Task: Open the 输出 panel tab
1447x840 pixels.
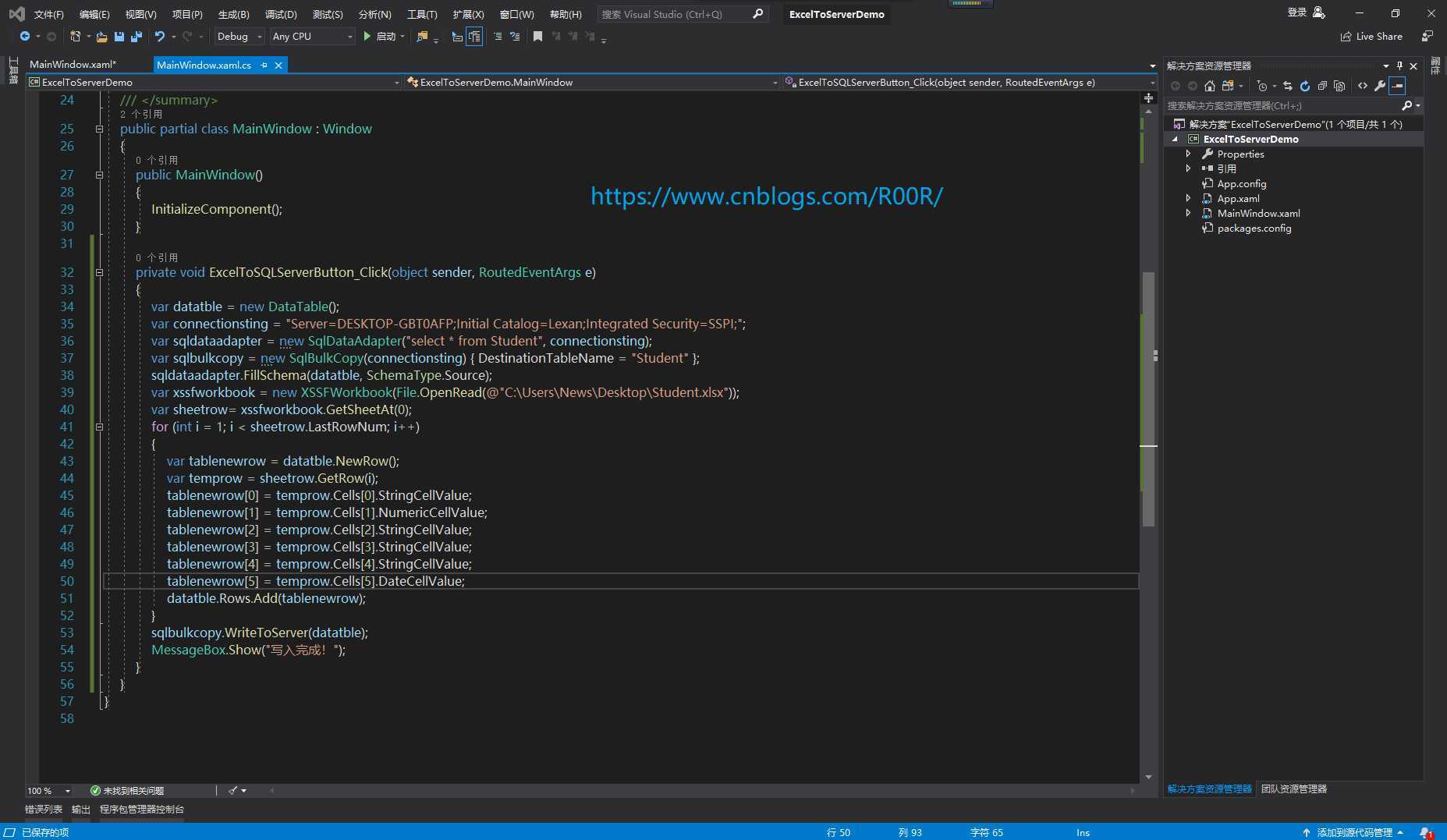Action: pos(81,810)
